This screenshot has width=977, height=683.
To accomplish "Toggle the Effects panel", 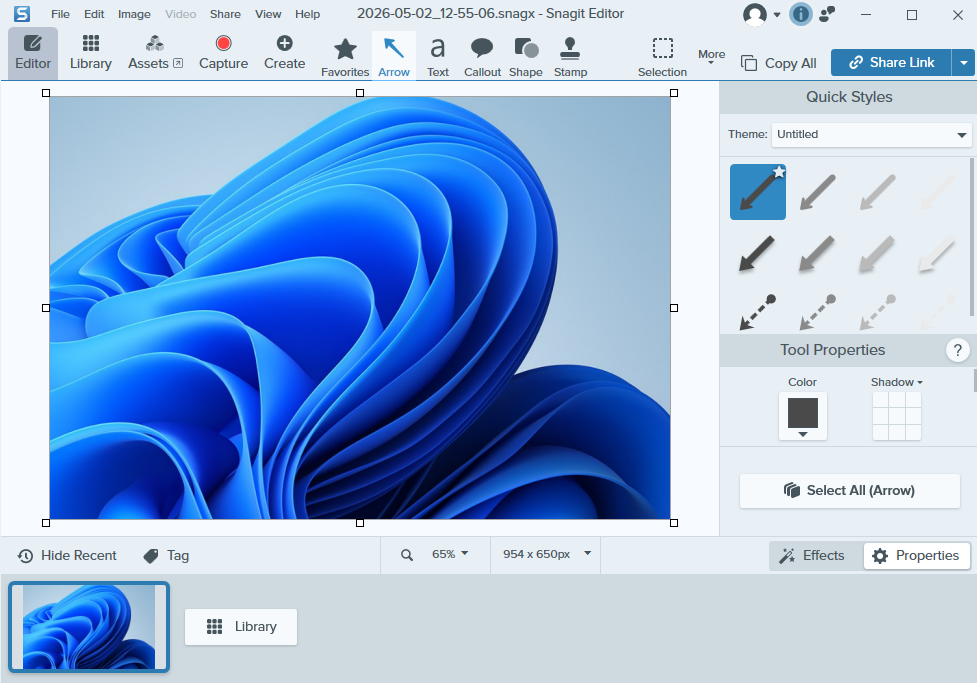I will 813,555.
